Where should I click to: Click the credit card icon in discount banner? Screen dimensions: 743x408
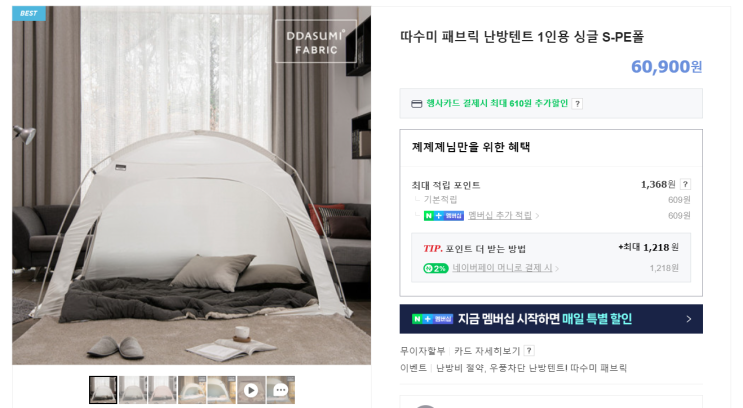(x=417, y=104)
